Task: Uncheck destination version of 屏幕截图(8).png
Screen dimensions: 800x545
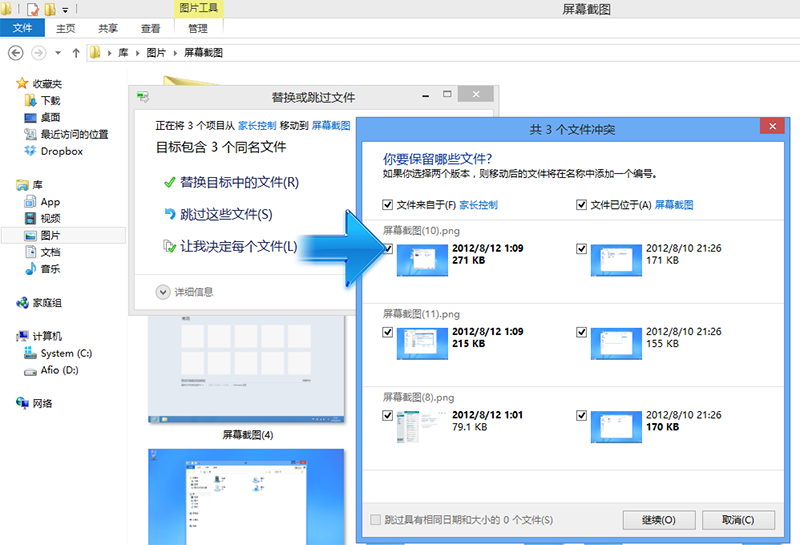Action: [581, 415]
